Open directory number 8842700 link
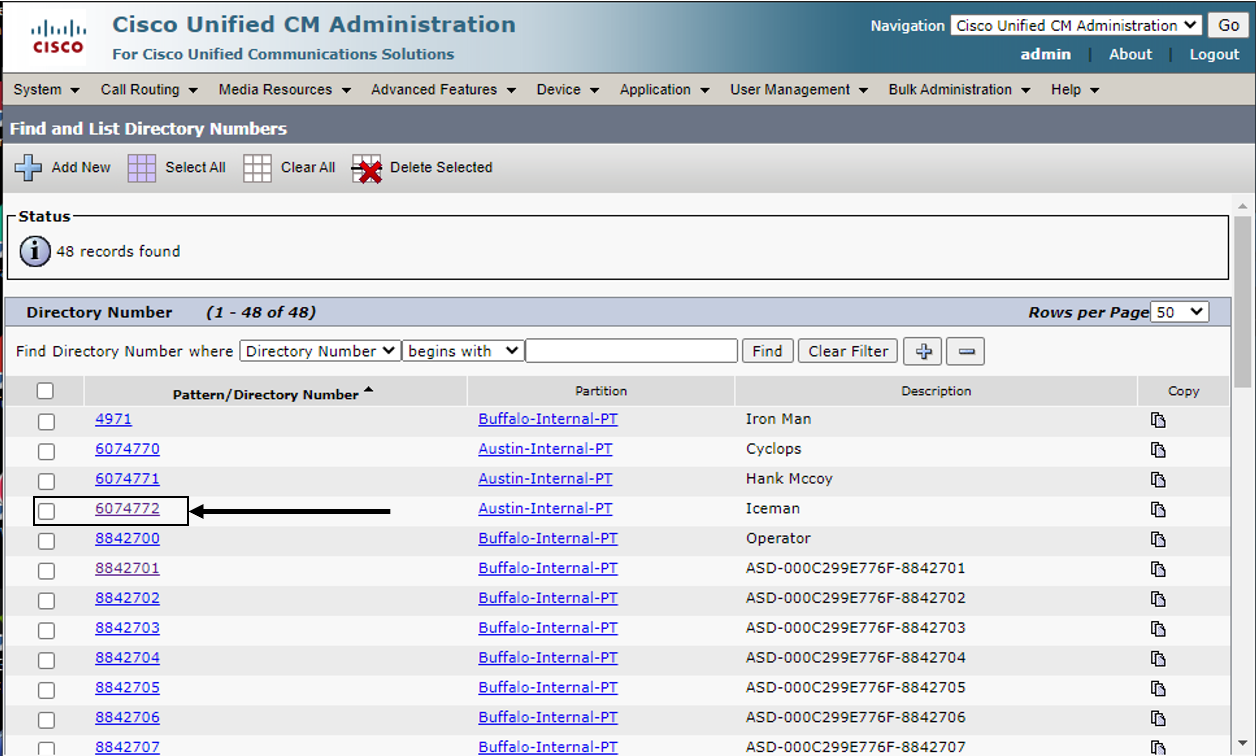The width and height of the screenshot is (1256, 756). click(127, 538)
